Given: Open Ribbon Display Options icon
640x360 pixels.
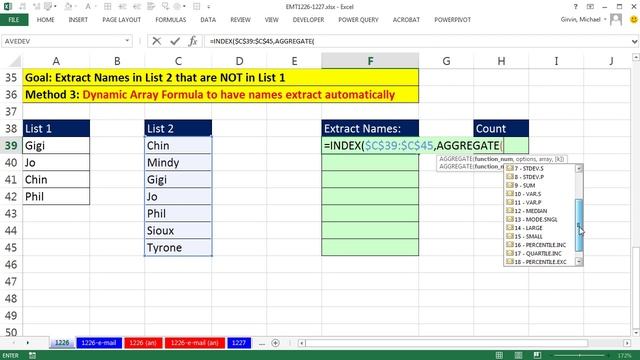Looking at the screenshot, I should tap(590, 7).
